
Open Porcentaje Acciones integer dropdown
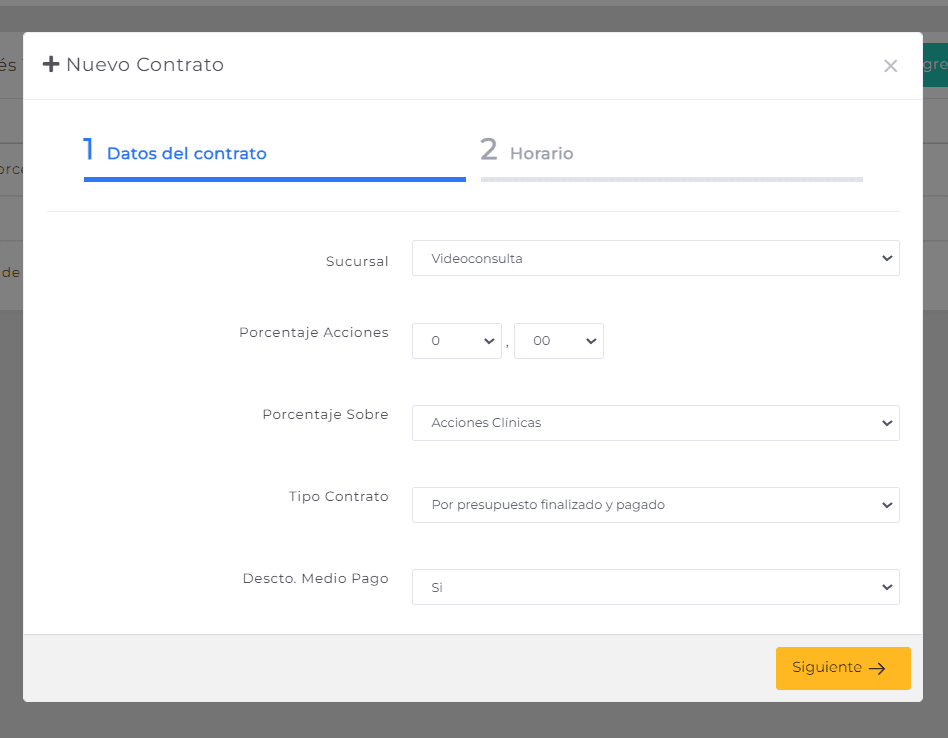coord(456,341)
